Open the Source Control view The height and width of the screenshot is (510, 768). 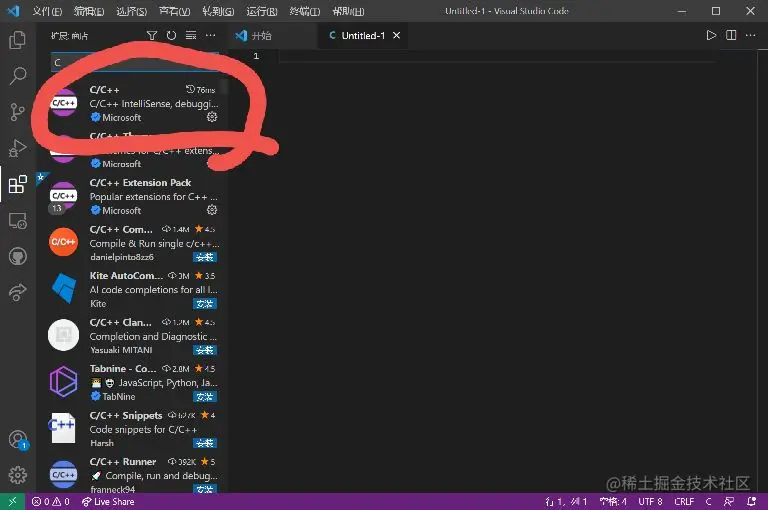point(18,112)
